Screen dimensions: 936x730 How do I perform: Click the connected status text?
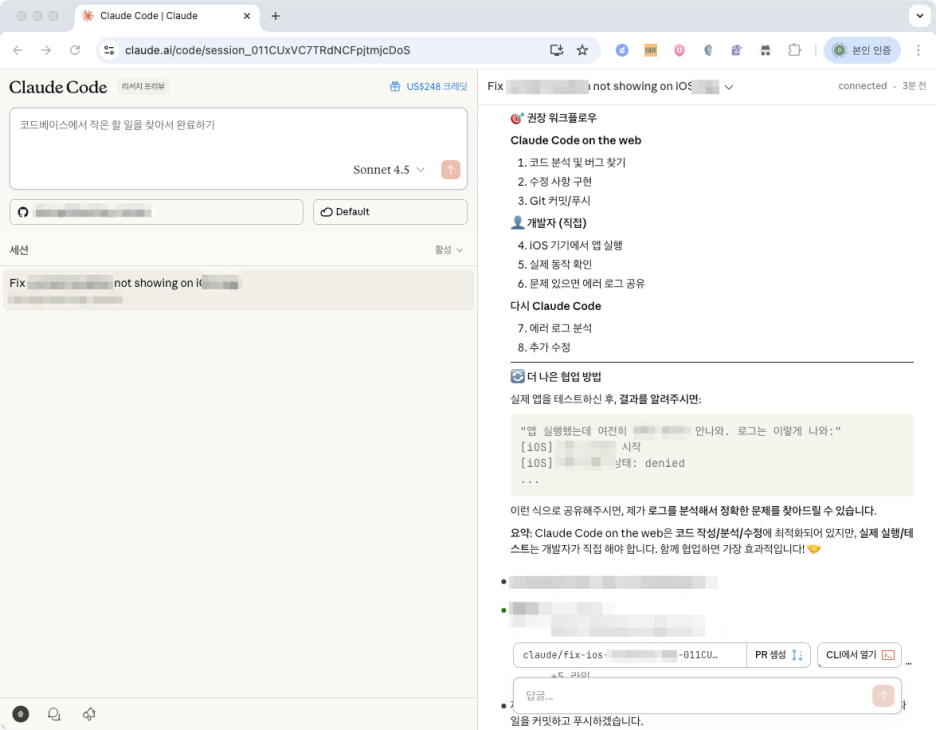click(x=862, y=86)
